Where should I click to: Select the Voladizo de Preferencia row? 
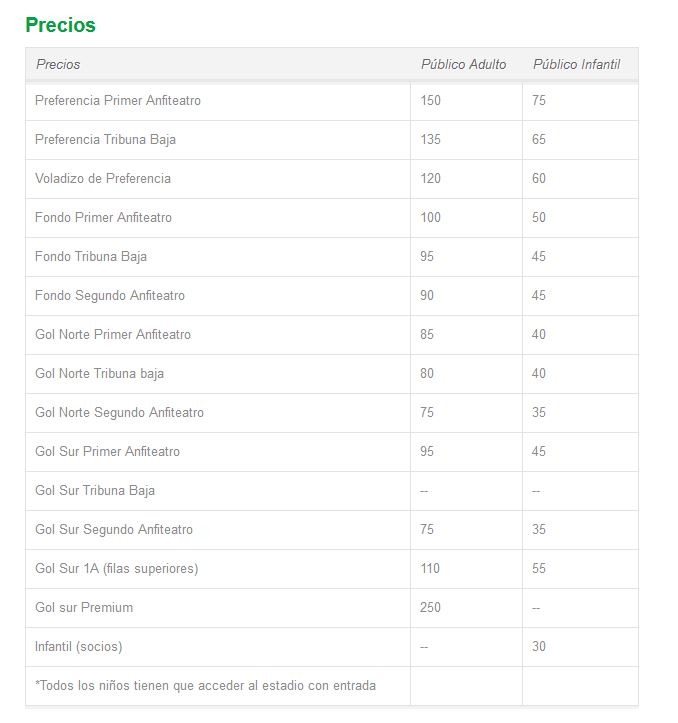pyautogui.click(x=332, y=179)
